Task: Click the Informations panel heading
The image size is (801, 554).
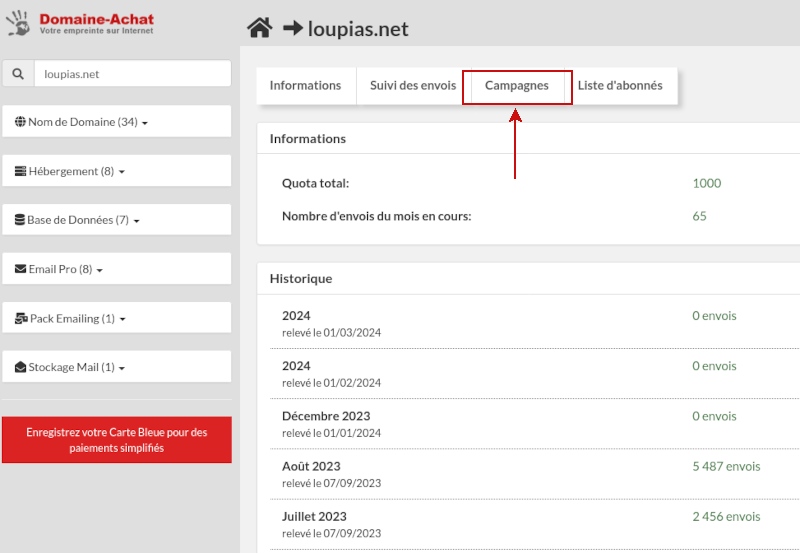Action: click(x=308, y=138)
